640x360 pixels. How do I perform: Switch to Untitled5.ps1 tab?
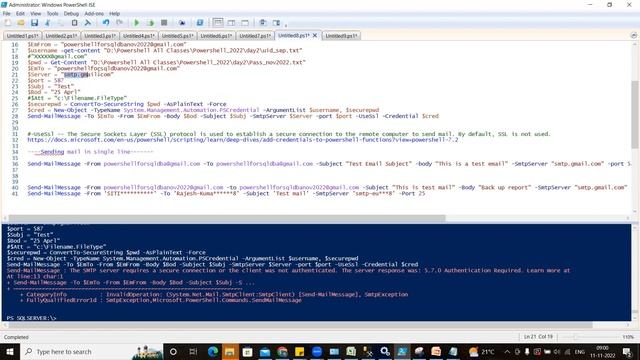click(178, 36)
